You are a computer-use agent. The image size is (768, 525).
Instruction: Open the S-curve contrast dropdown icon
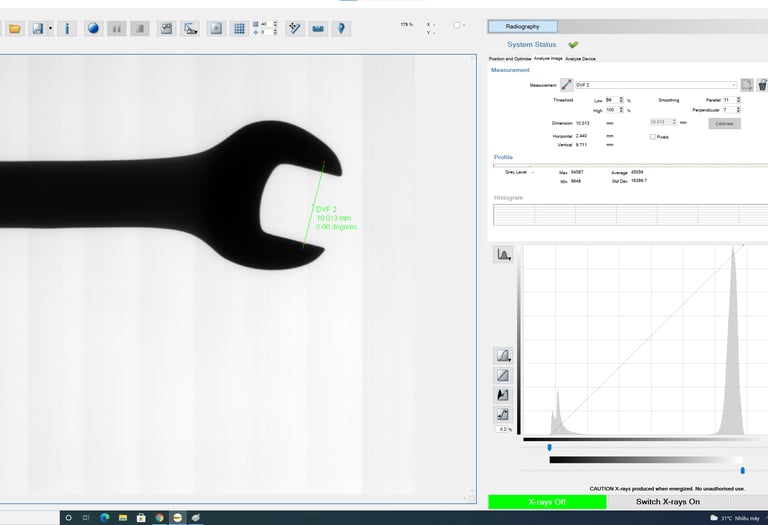coord(503,356)
